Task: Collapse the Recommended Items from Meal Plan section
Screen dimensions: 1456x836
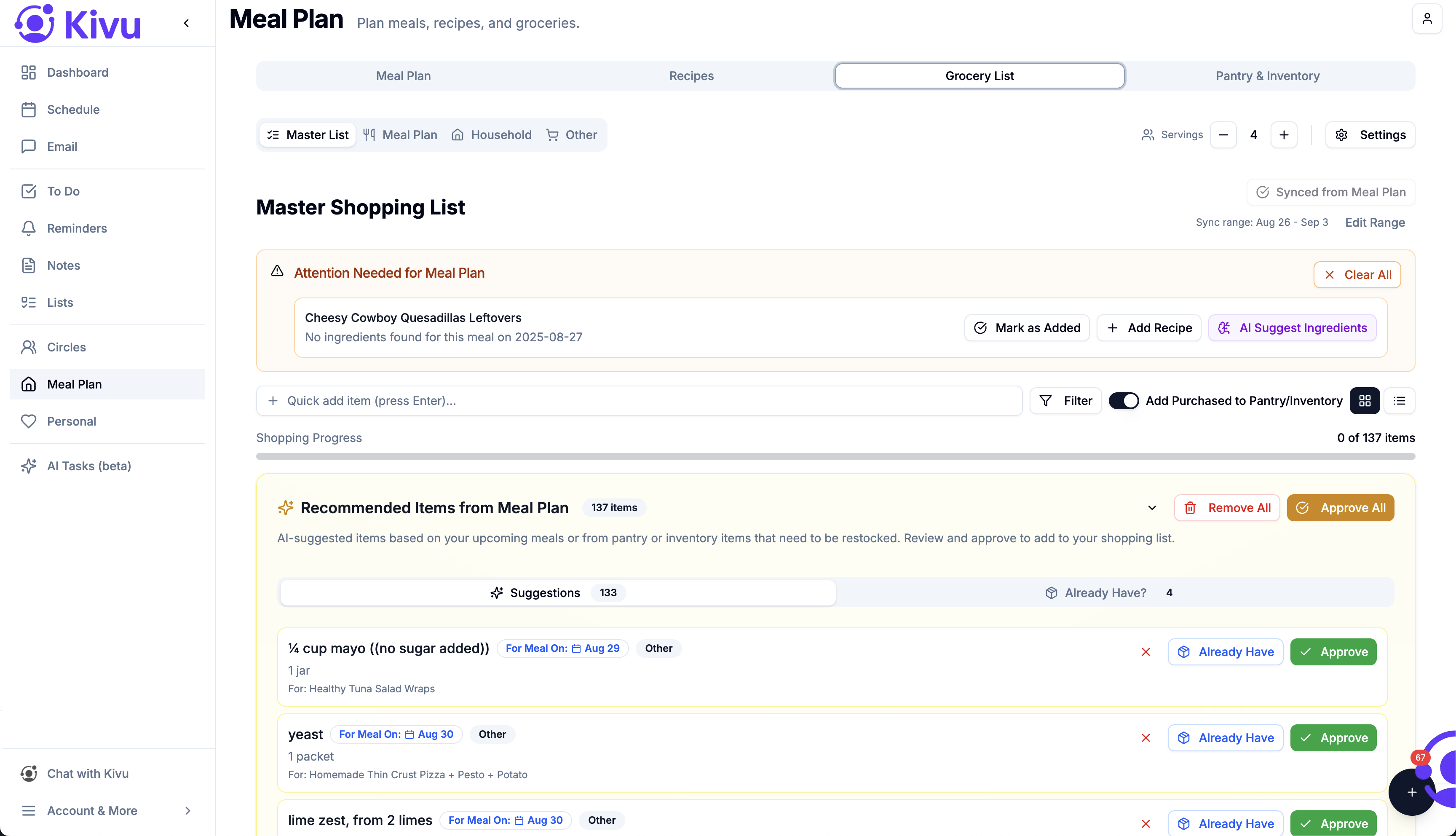Action: pyautogui.click(x=1152, y=508)
